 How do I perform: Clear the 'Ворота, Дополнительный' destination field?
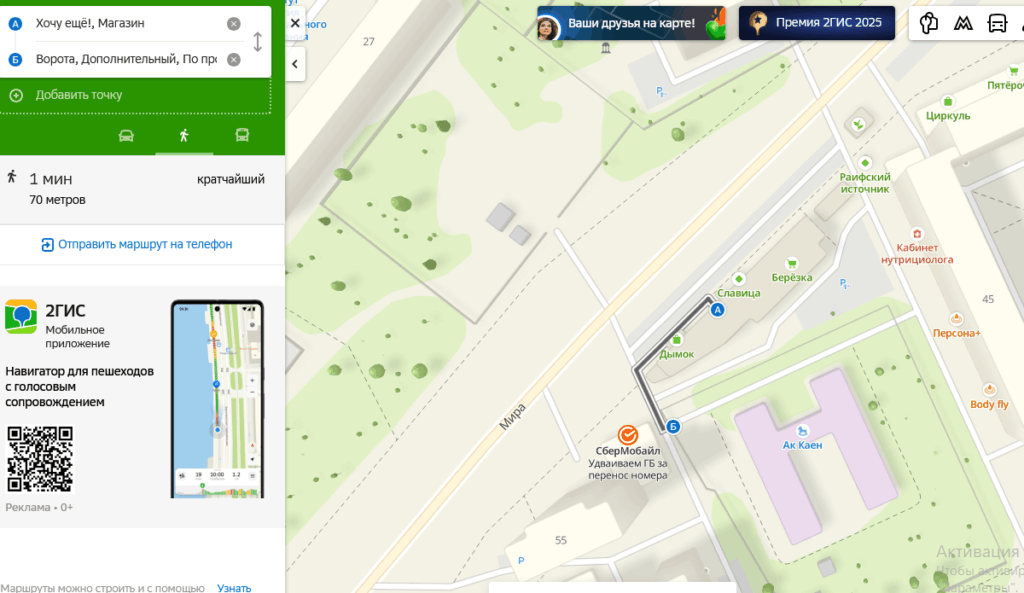pyautogui.click(x=233, y=60)
